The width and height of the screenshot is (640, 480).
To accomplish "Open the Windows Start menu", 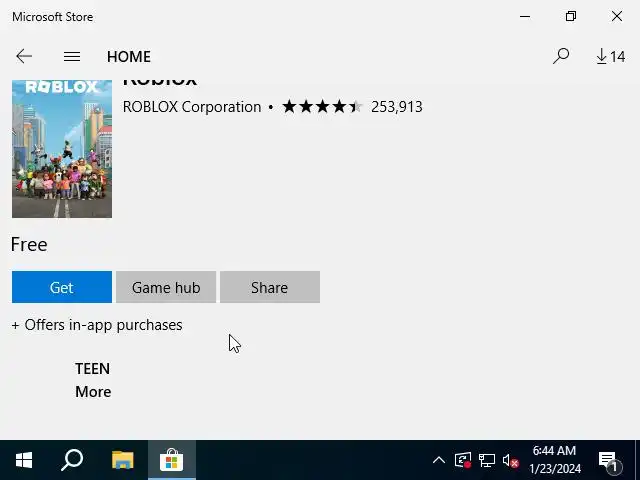I will 24,460.
